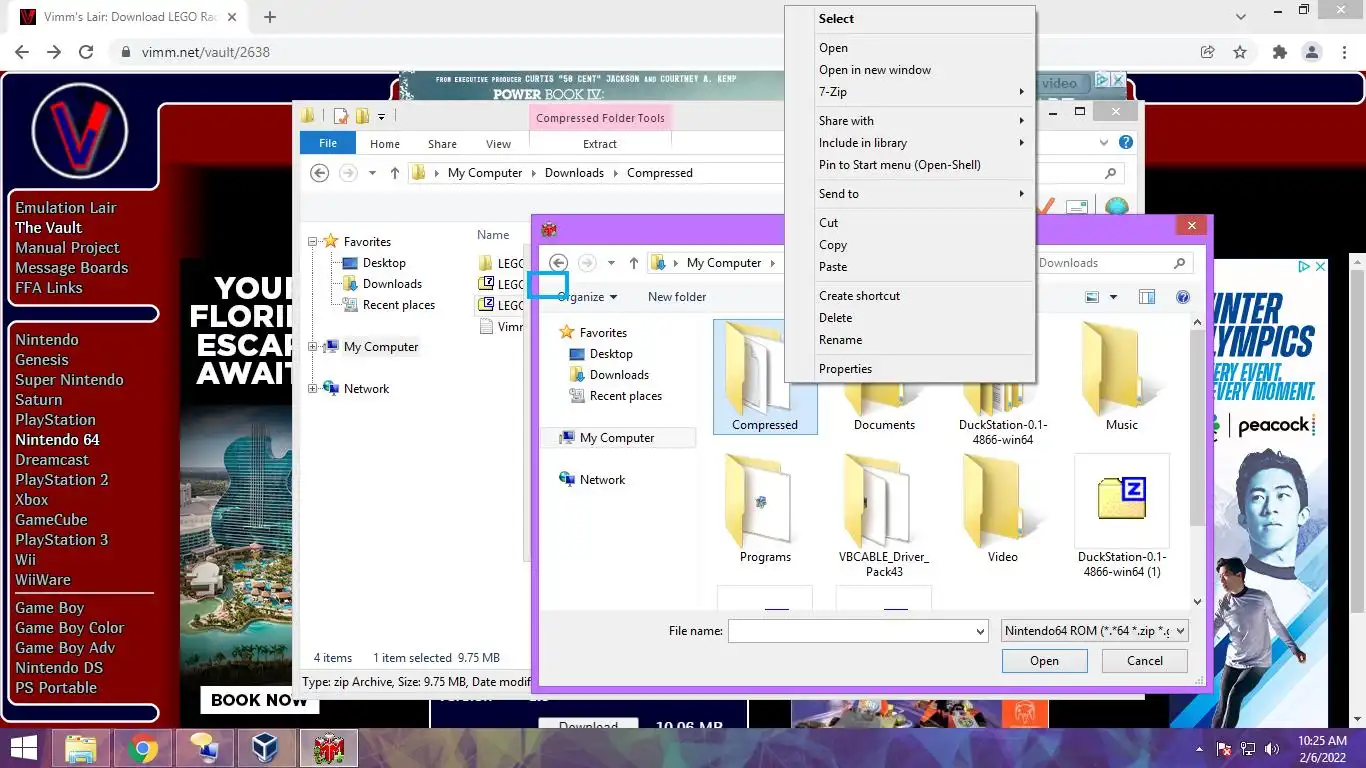This screenshot has width=1366, height=768.
Task: Click New folder icon in explorer quick access toolbar
Action: [363, 116]
